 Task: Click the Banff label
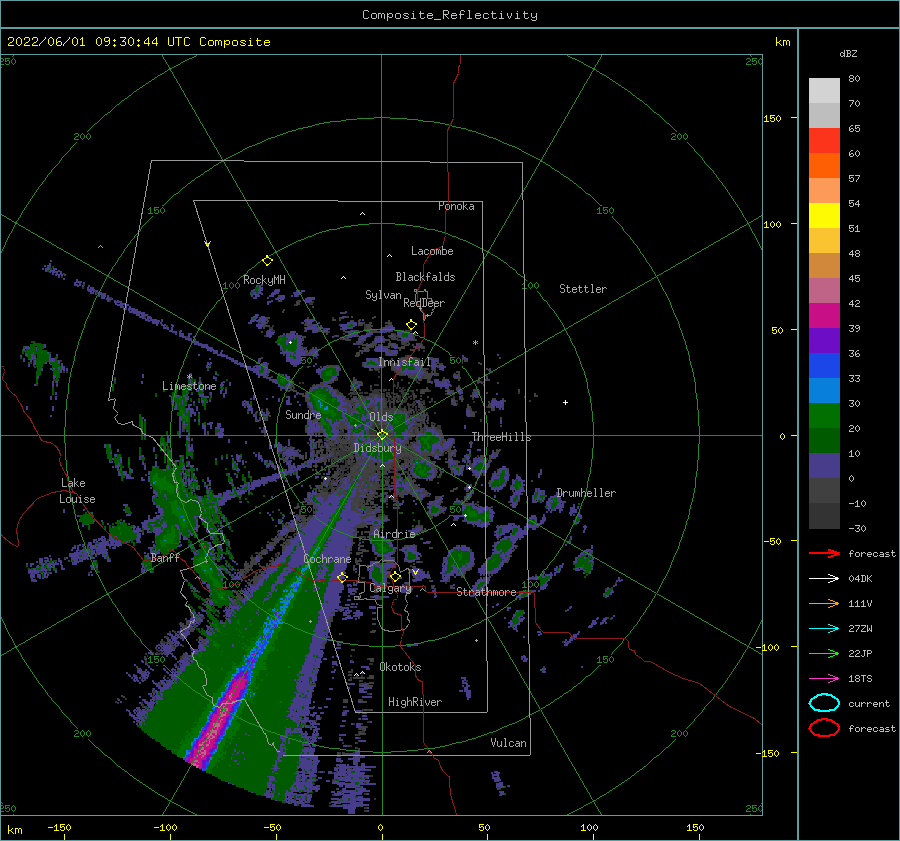pos(165,558)
